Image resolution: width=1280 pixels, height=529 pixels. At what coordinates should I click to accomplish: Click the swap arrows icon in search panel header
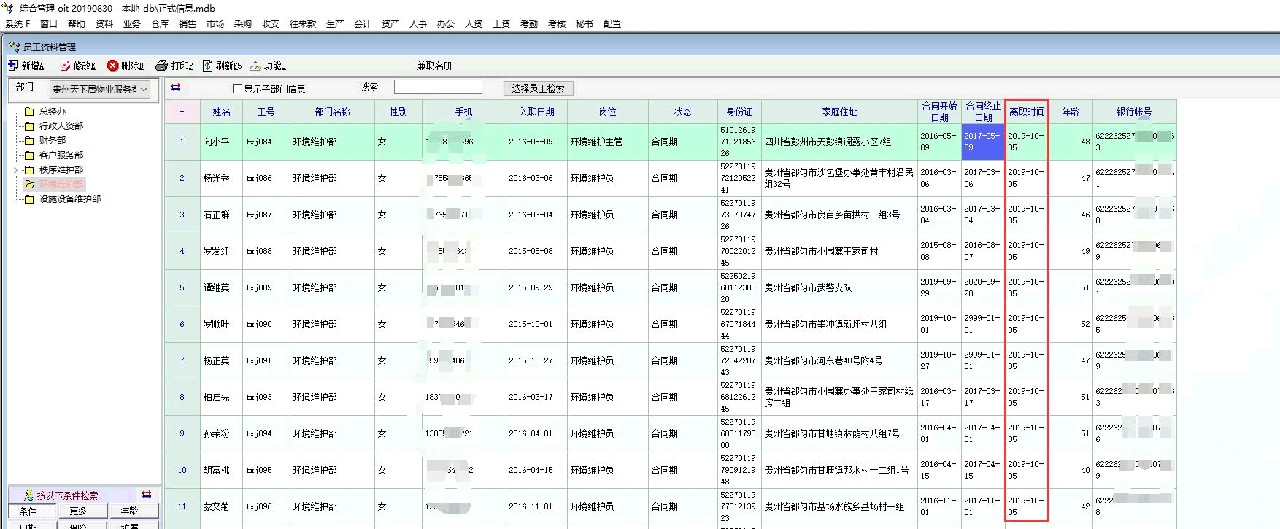[146, 495]
